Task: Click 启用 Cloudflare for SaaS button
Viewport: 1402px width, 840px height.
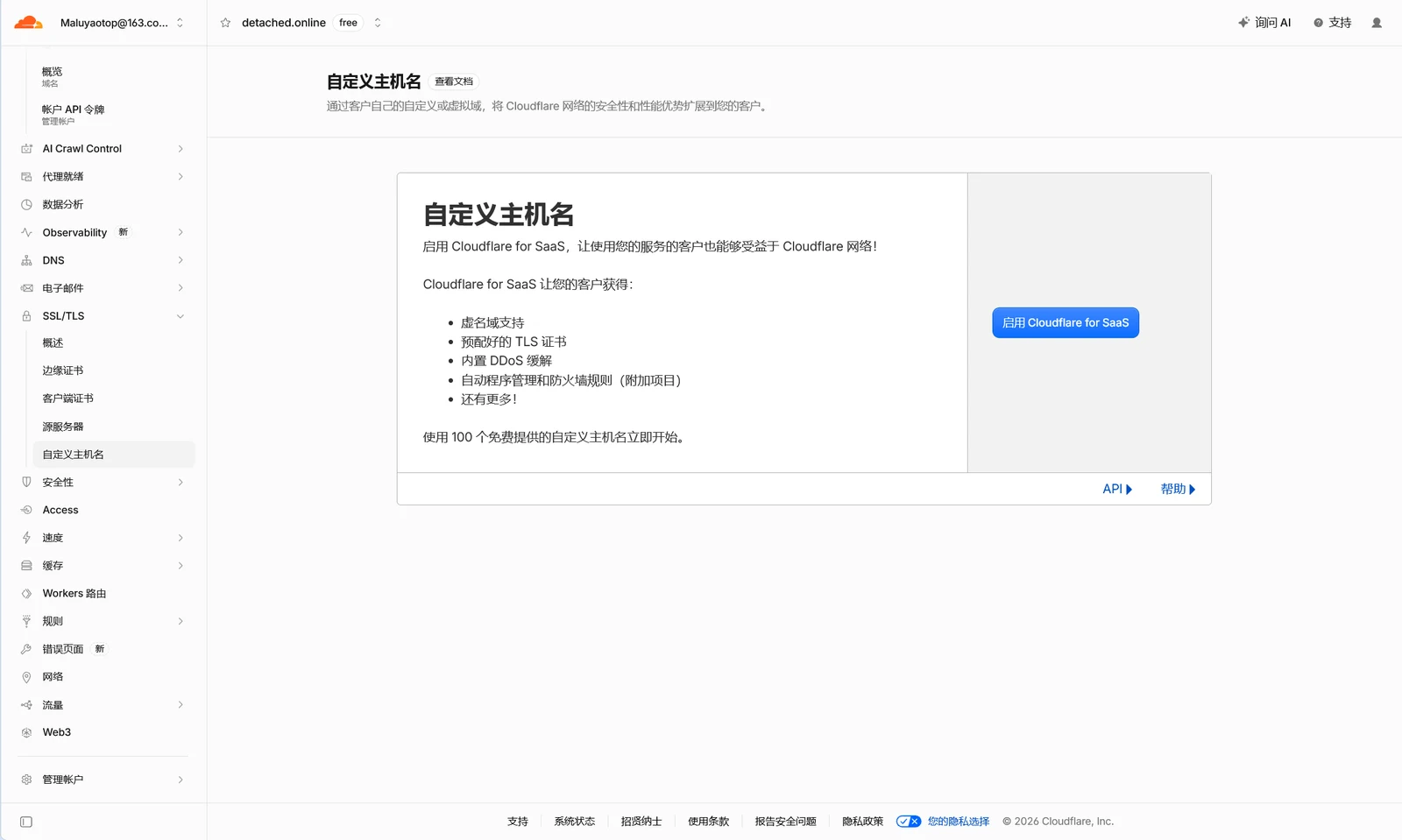Action: [1066, 322]
